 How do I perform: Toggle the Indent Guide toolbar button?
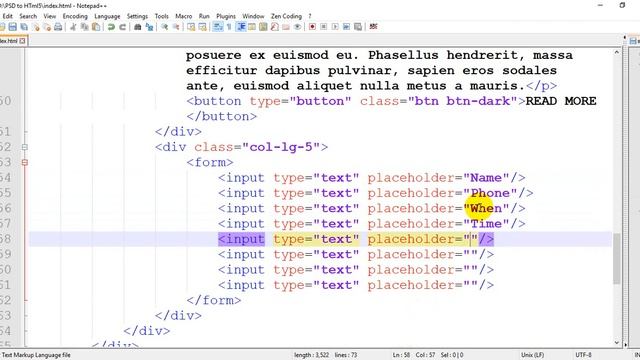point(241,27)
